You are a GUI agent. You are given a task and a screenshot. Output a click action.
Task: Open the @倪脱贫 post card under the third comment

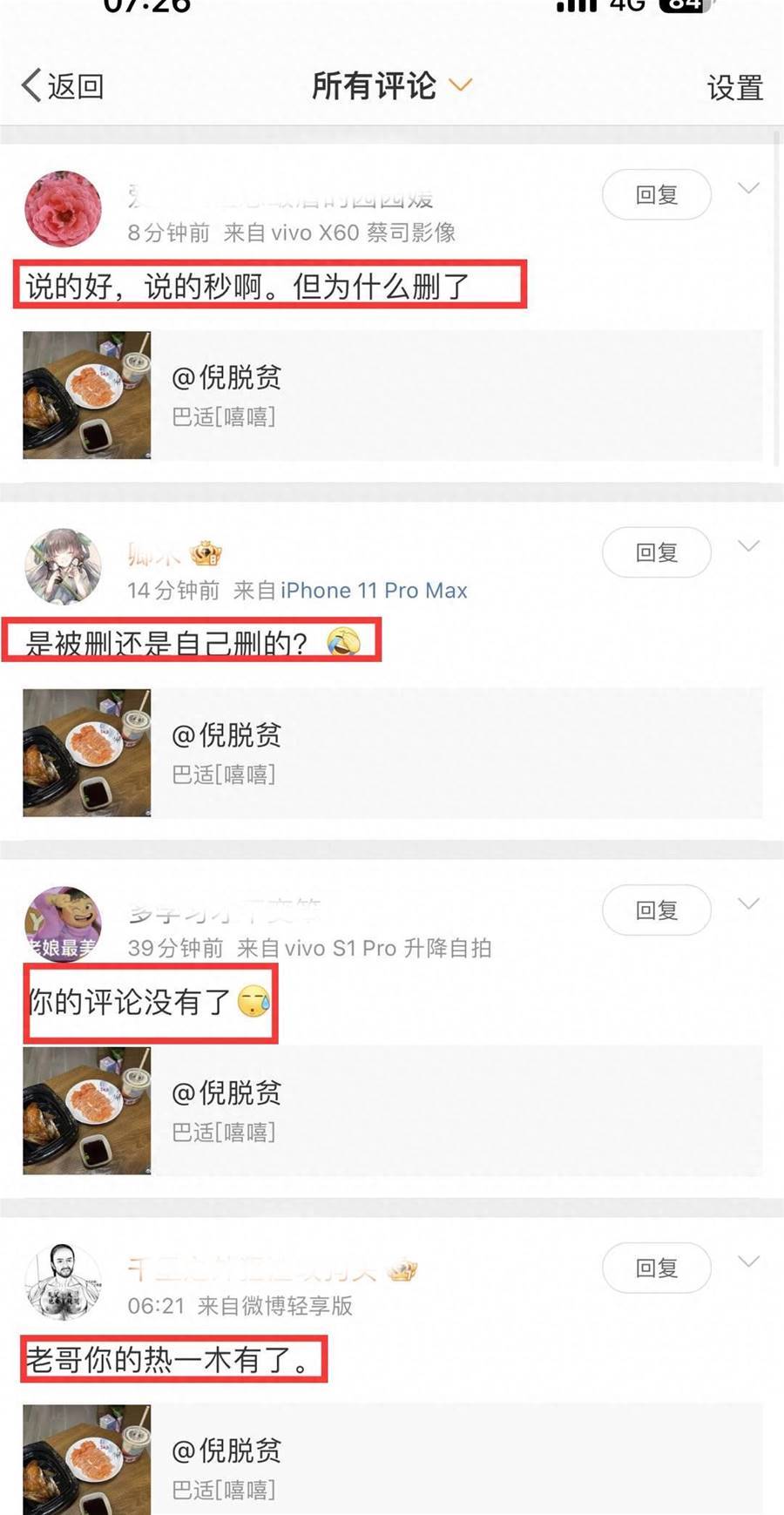(x=392, y=1110)
